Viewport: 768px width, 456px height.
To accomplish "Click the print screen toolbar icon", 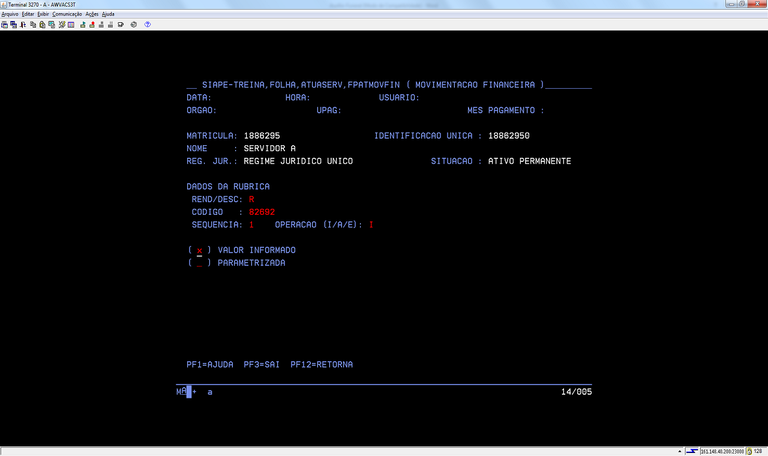I will tap(4, 24).
